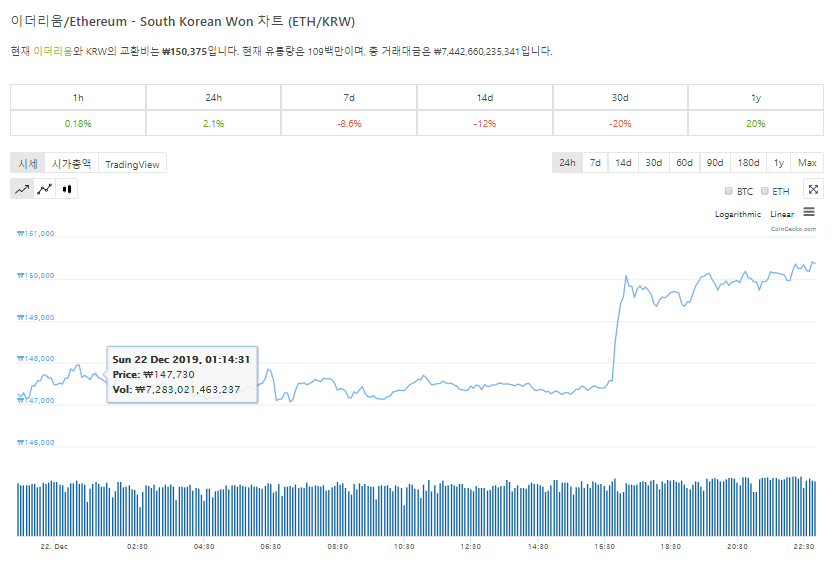Screen dimensions: 833x565
Task: Select the 7d time range
Action: (x=595, y=163)
